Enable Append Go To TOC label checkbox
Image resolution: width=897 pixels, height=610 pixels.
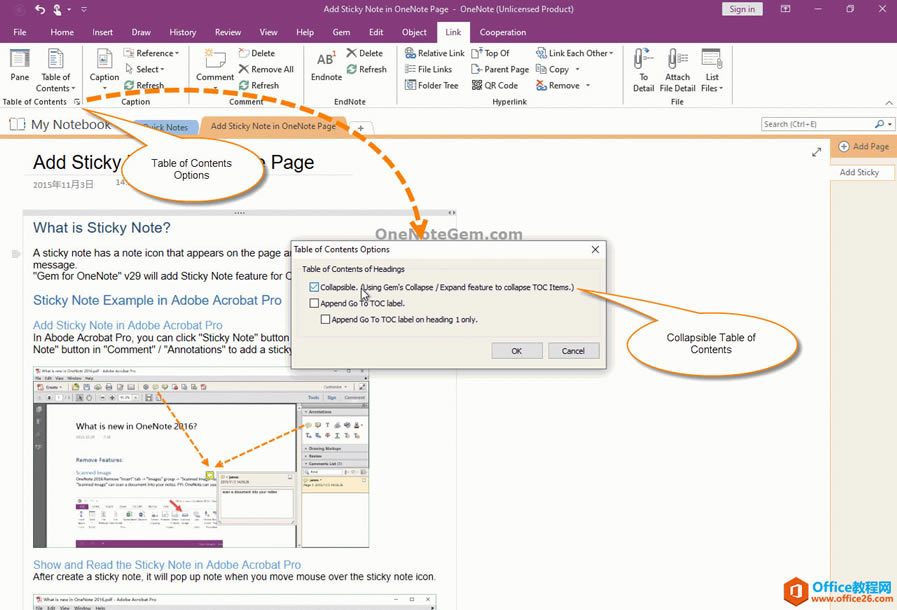point(314,303)
